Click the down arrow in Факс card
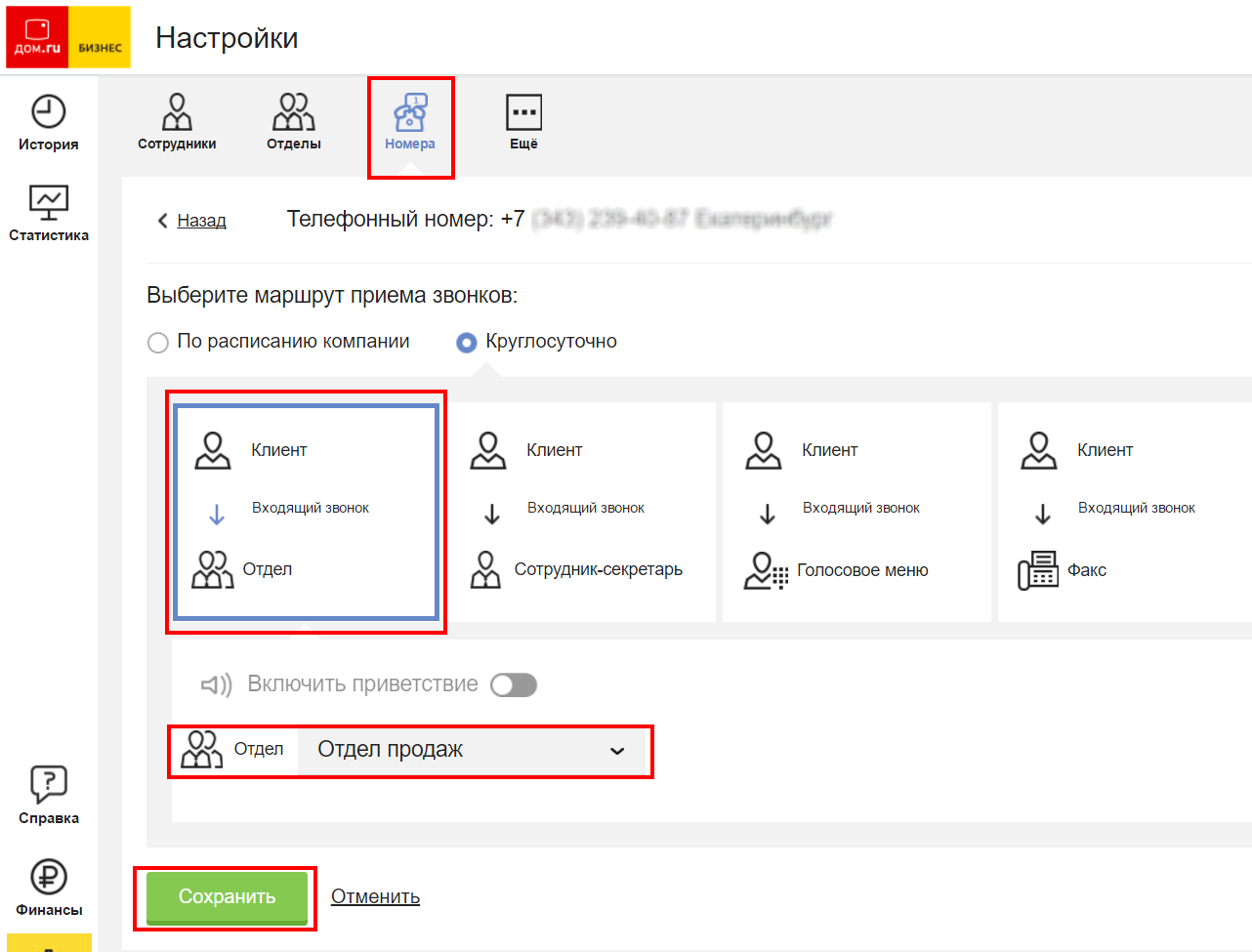 pyautogui.click(x=1043, y=514)
